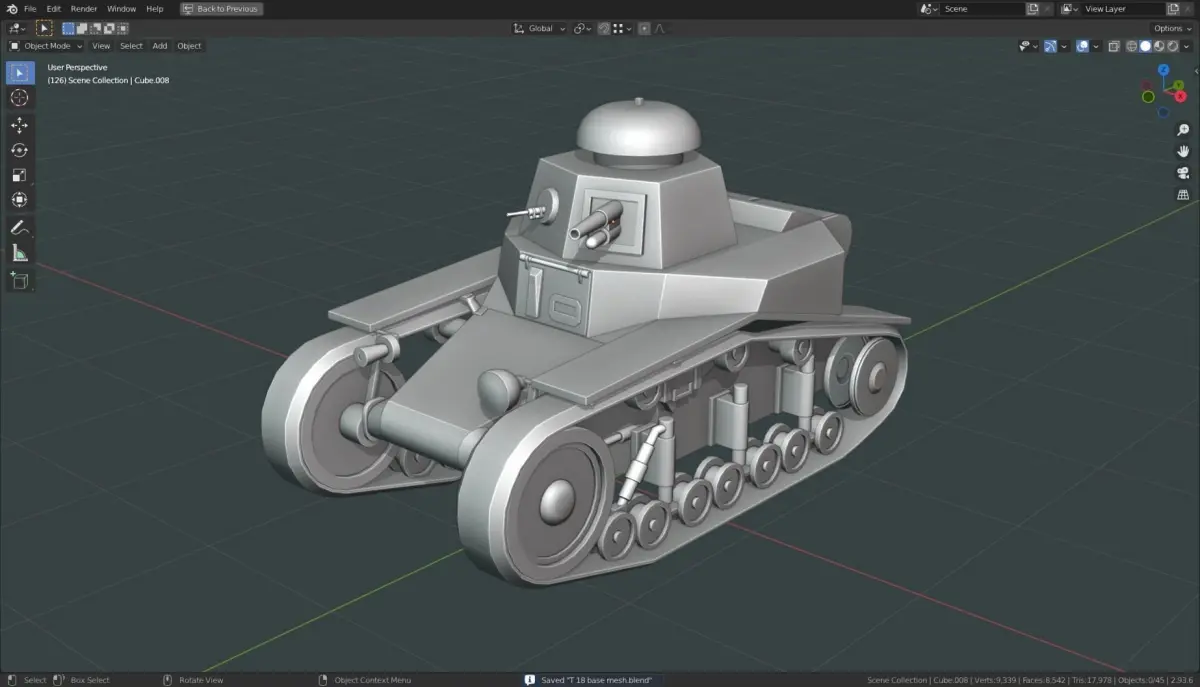Expand overlays settings arrow
The width and height of the screenshot is (1200, 687).
[1096, 46]
